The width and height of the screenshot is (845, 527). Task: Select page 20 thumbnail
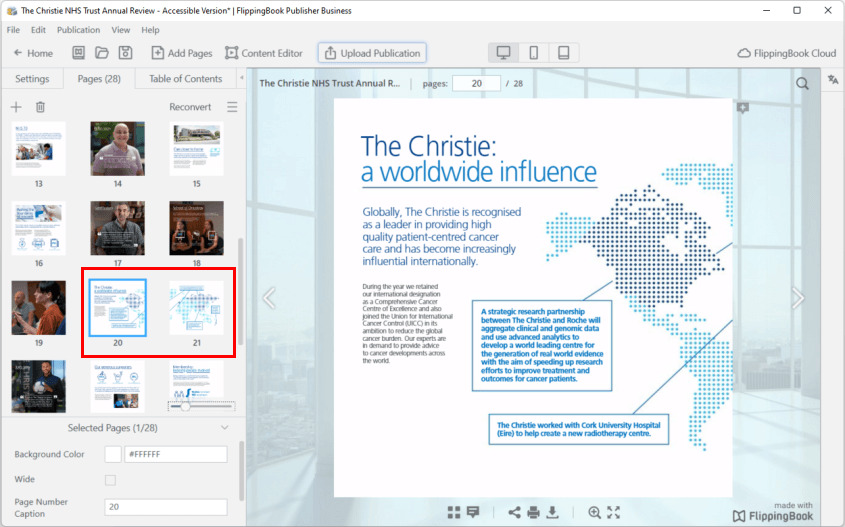tap(117, 308)
